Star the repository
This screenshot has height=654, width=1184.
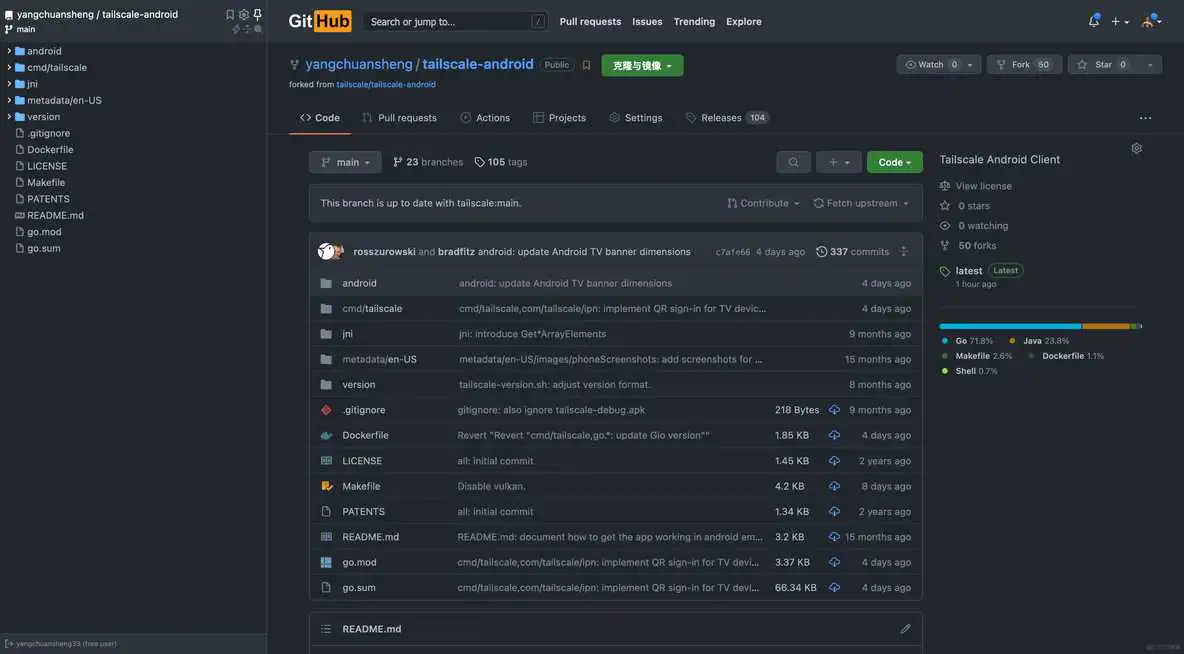click(x=1102, y=65)
